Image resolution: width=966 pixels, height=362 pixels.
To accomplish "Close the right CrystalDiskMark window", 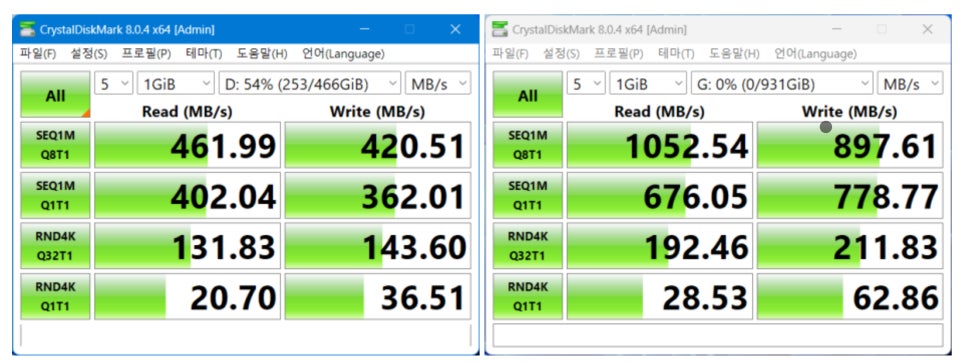I will [x=928, y=29].
